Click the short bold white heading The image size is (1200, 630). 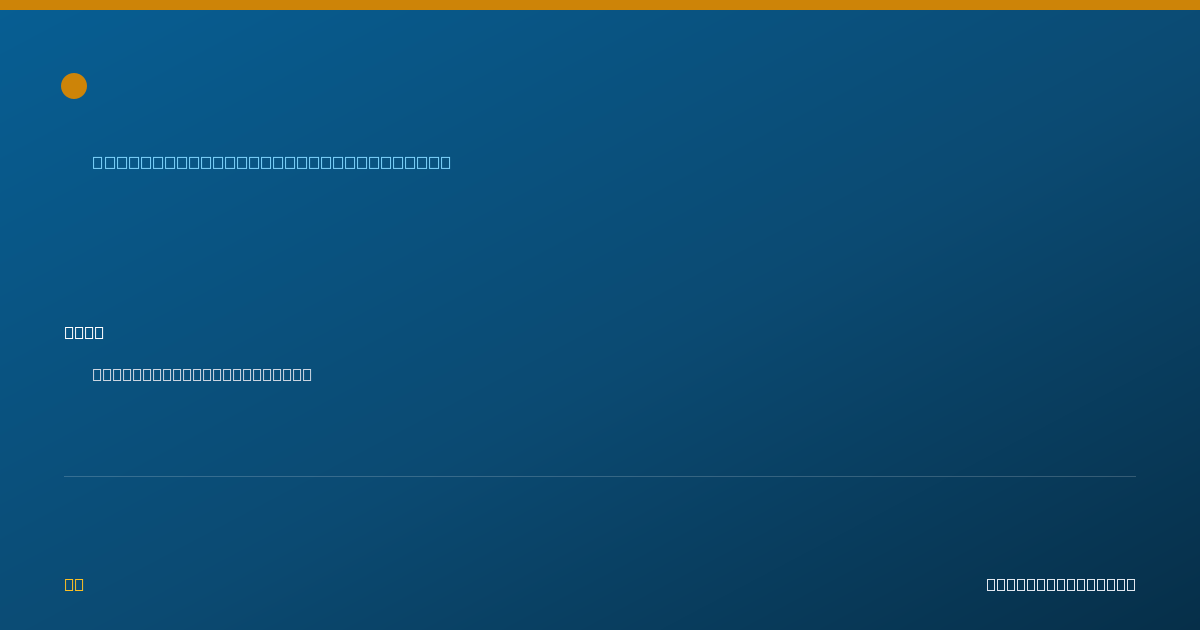point(84,332)
